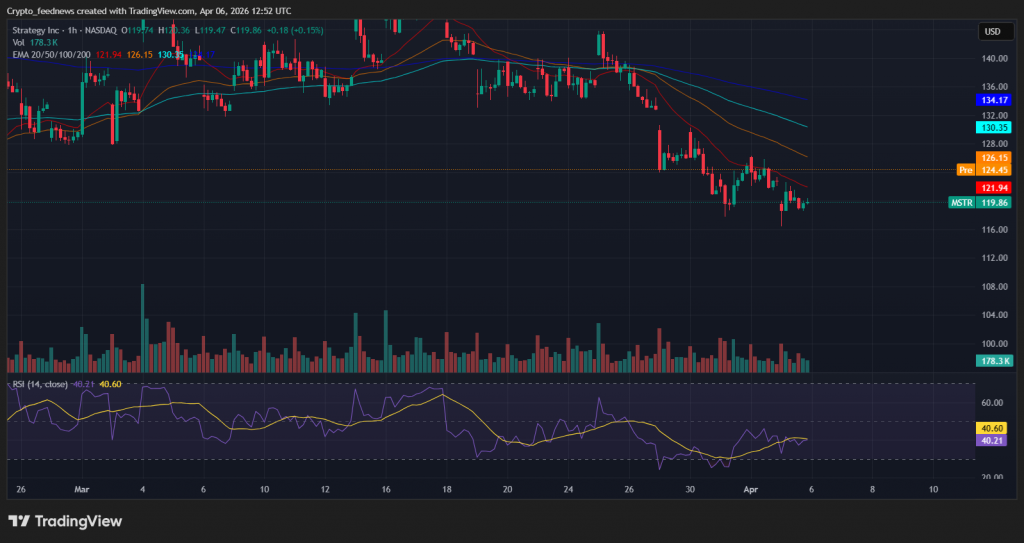Select the Vol indicator legend
1024x543 pixels.
point(18,42)
